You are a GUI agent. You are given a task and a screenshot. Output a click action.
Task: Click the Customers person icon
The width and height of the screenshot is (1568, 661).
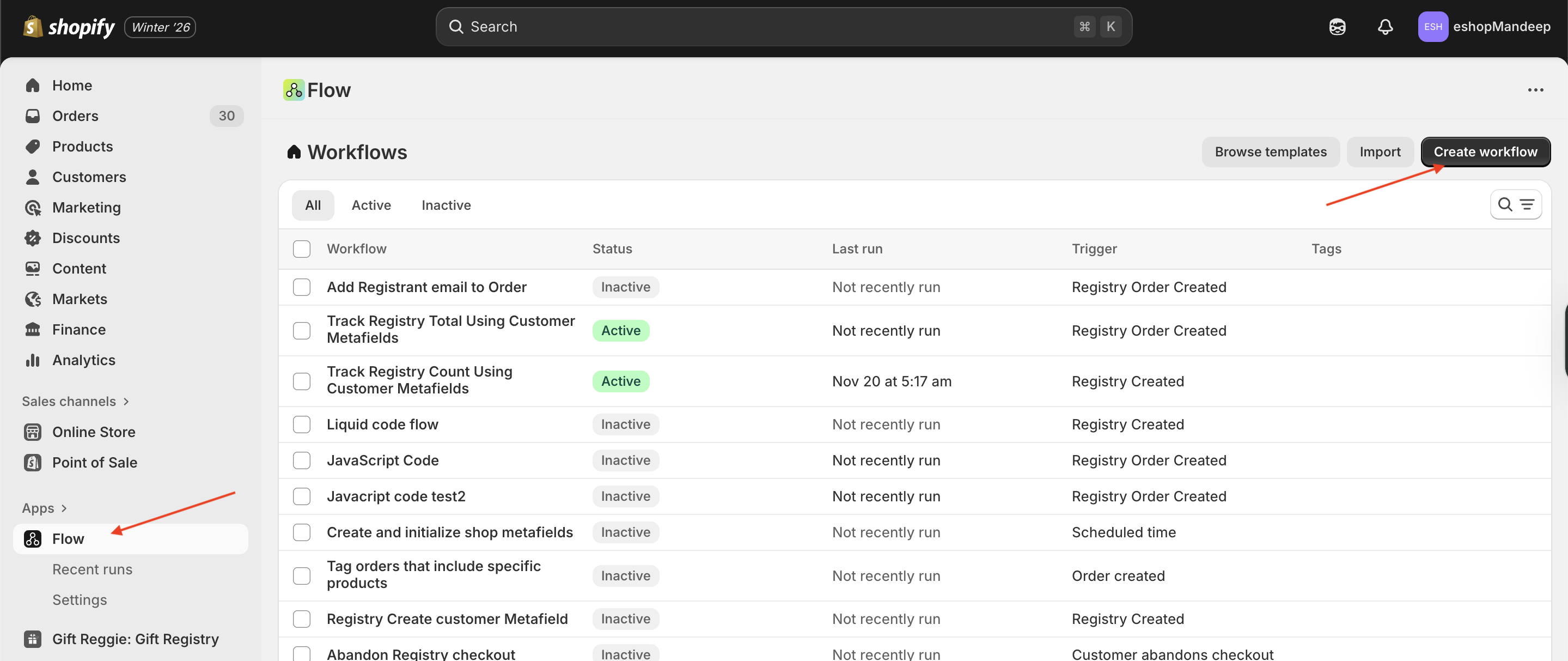(33, 177)
